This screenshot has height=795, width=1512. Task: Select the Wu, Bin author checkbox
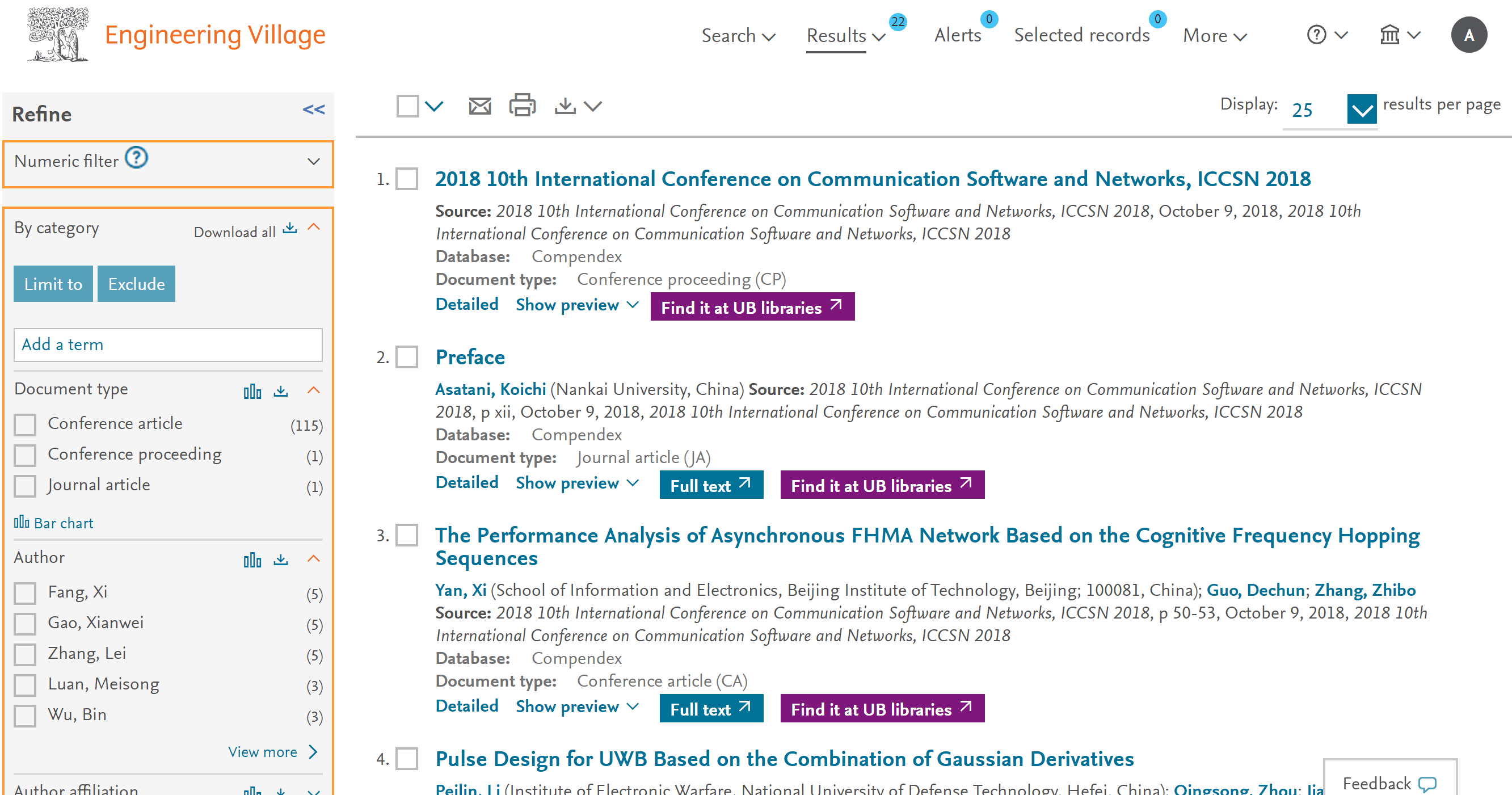pyautogui.click(x=24, y=716)
